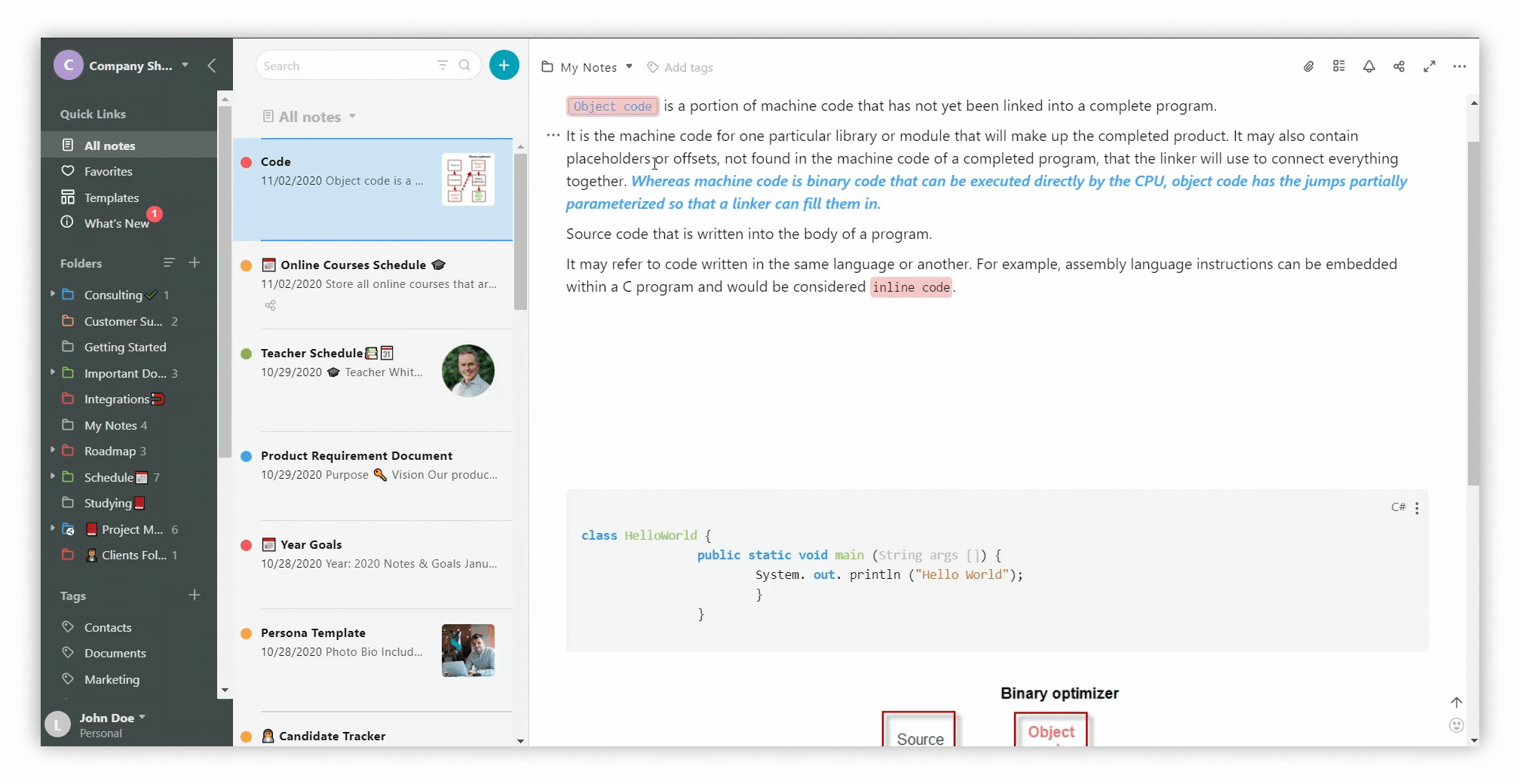Click the Code note diagram thumbnail
1520x784 pixels.
[x=468, y=179]
